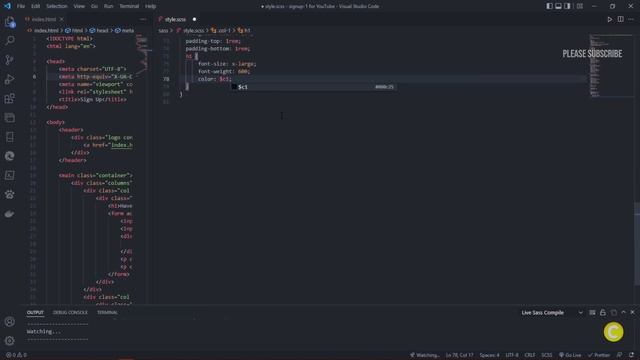Click Go Live in status bar
The image size is (640, 360).
(x=570, y=355)
